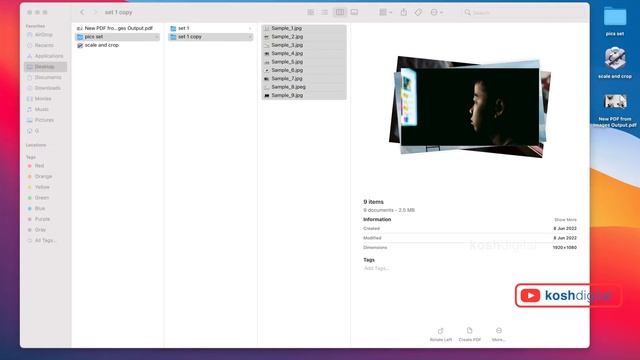Open Pictures in the sidebar
The image size is (640, 360).
click(x=44, y=120)
